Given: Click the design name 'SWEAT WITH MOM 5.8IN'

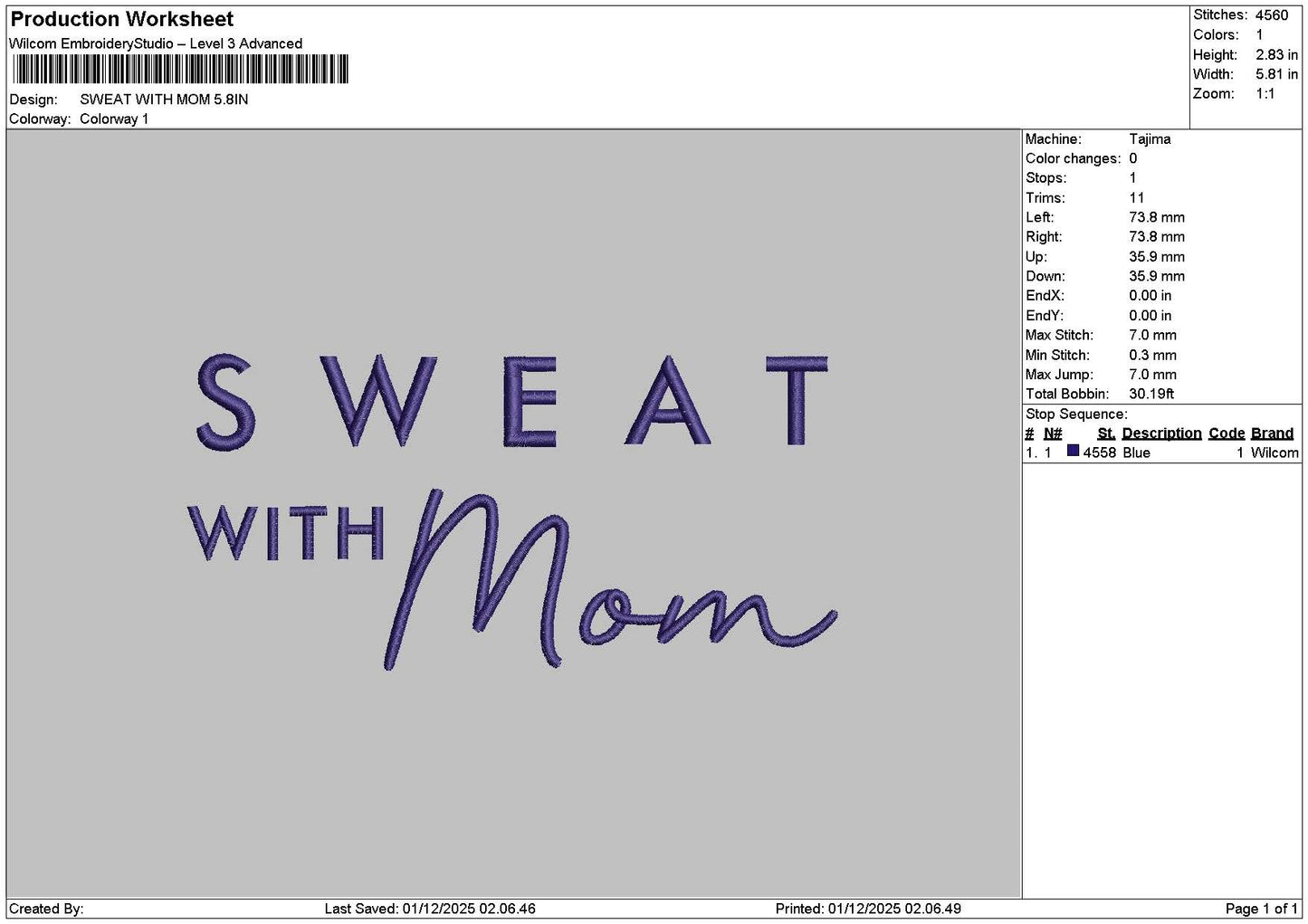Looking at the screenshot, I should coord(164,100).
